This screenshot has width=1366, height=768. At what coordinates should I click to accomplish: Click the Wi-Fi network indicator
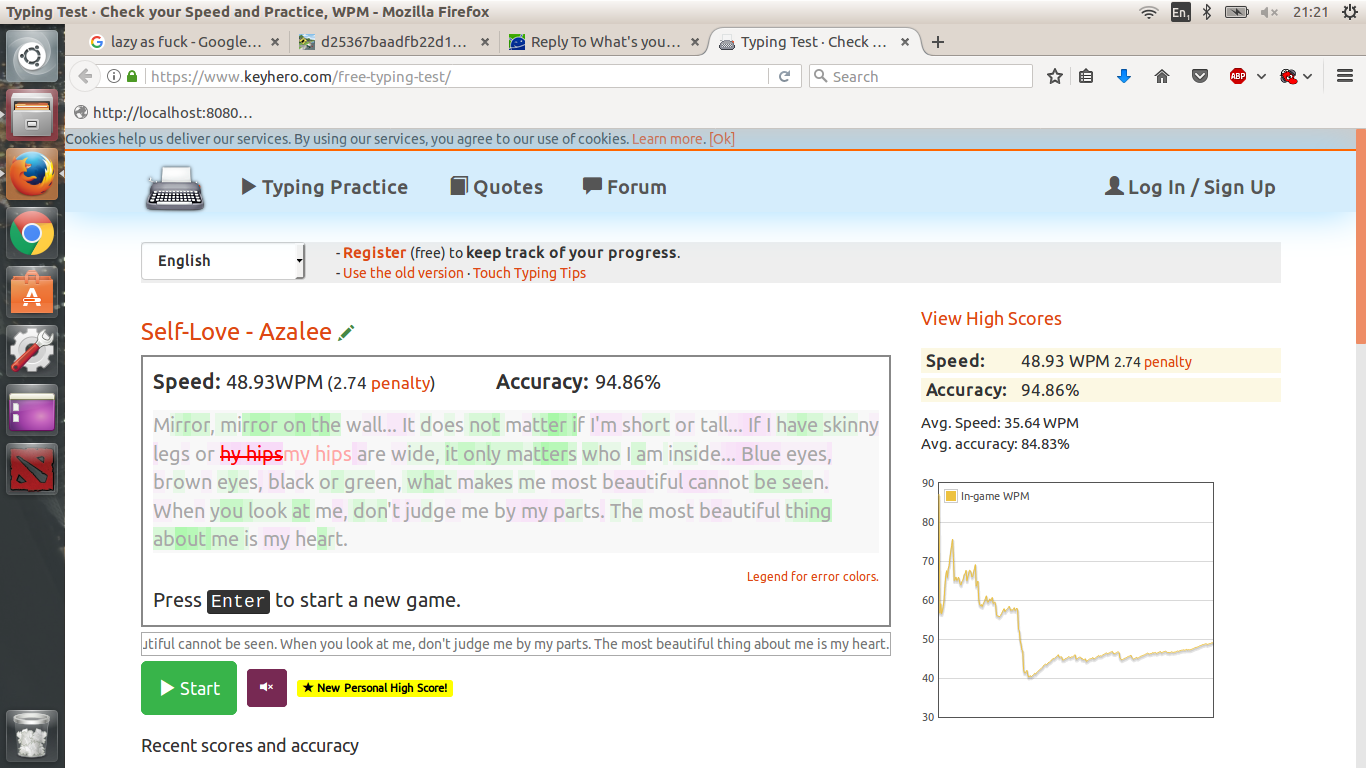(x=1149, y=12)
